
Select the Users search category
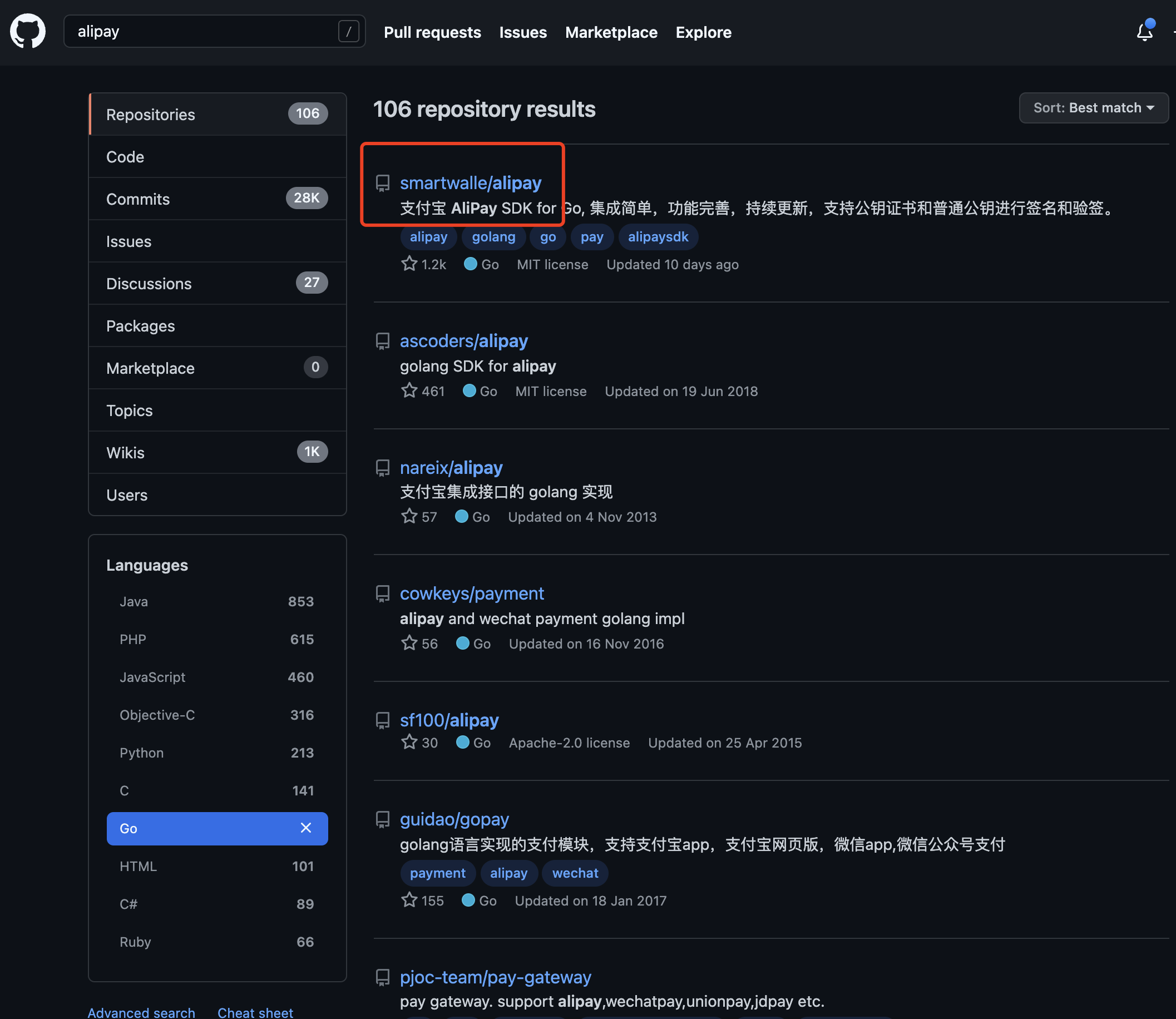218,494
